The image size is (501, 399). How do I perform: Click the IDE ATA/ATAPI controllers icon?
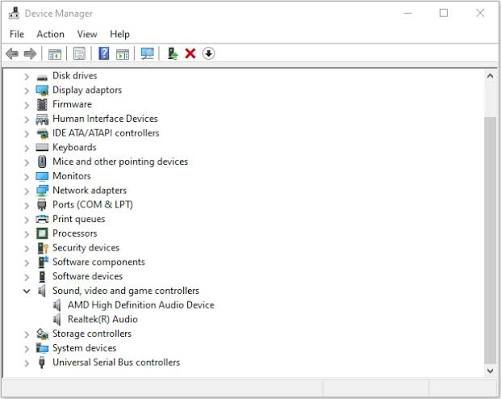coord(42,133)
